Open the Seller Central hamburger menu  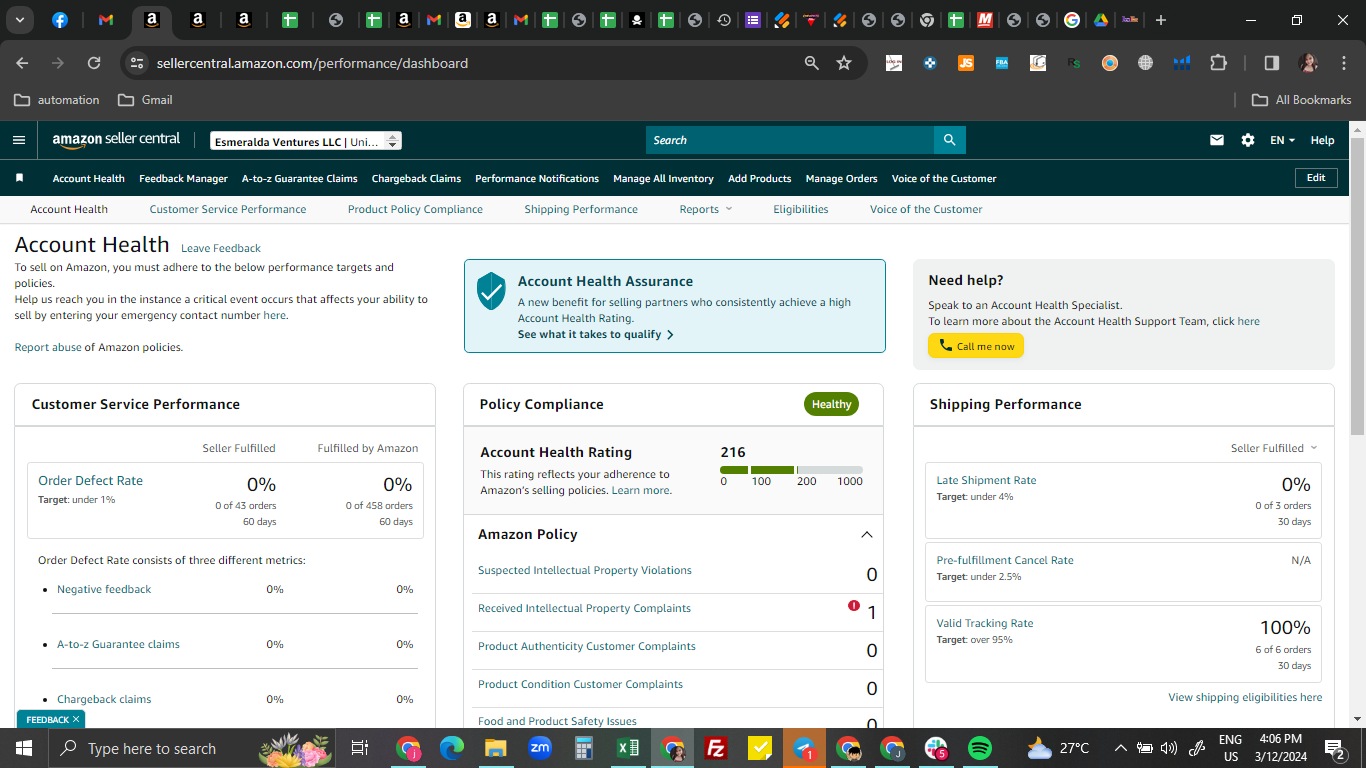click(19, 140)
